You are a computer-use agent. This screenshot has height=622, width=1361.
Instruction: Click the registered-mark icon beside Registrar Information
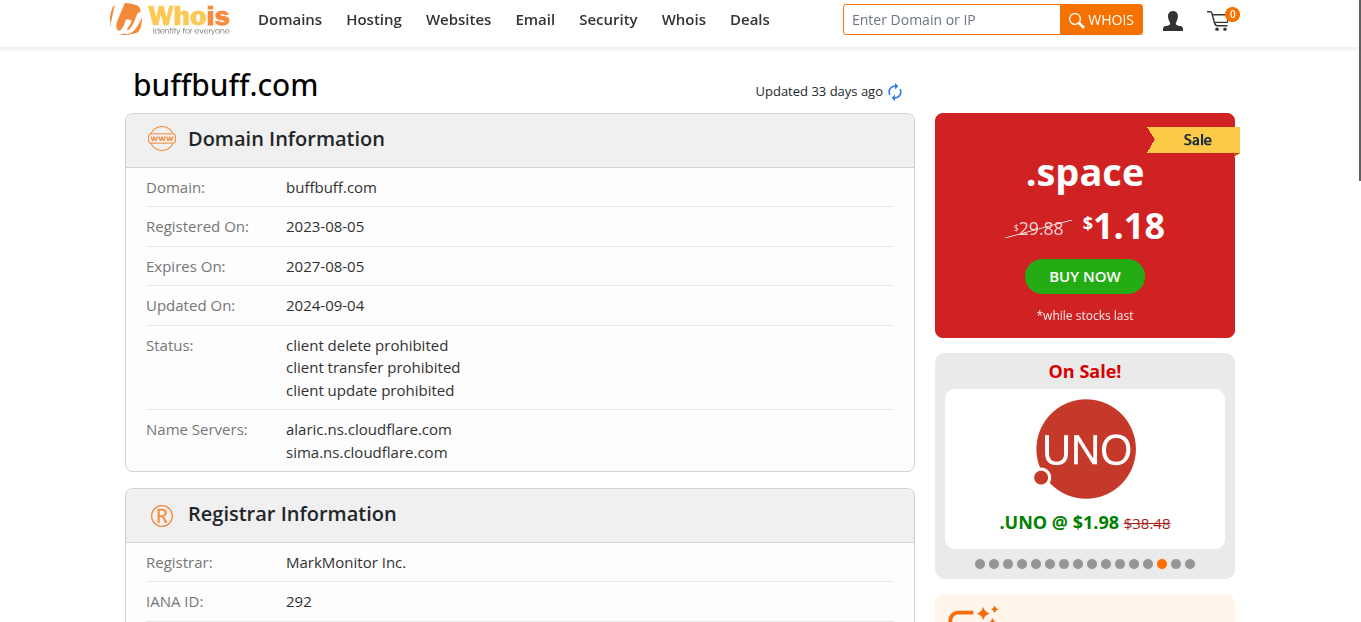pos(161,515)
